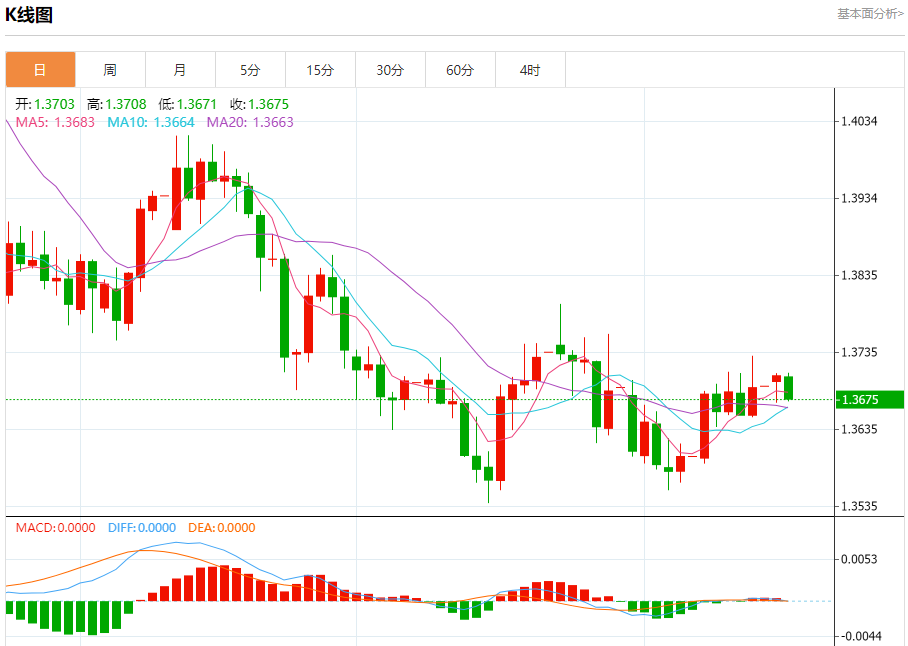Click the MA20: 1.3663 legend
Screen dimensions: 908x646
tap(250, 122)
